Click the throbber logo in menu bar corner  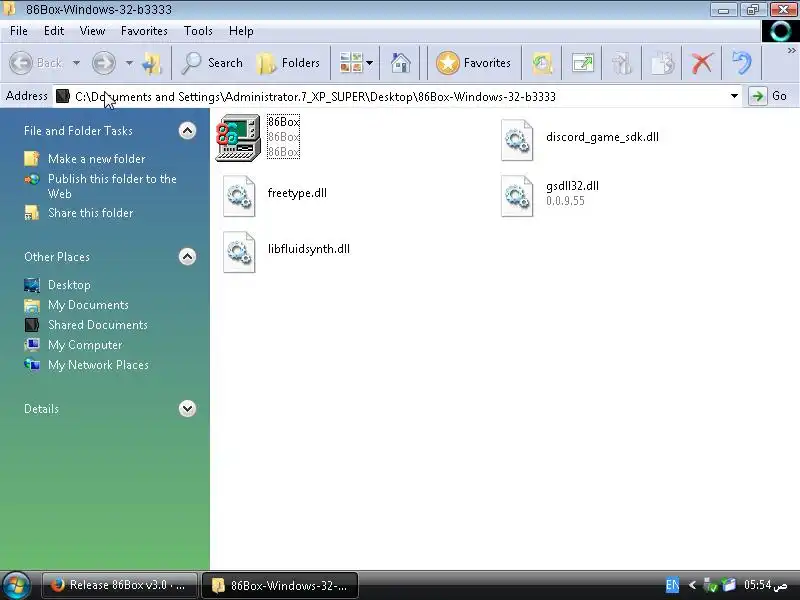(780, 32)
